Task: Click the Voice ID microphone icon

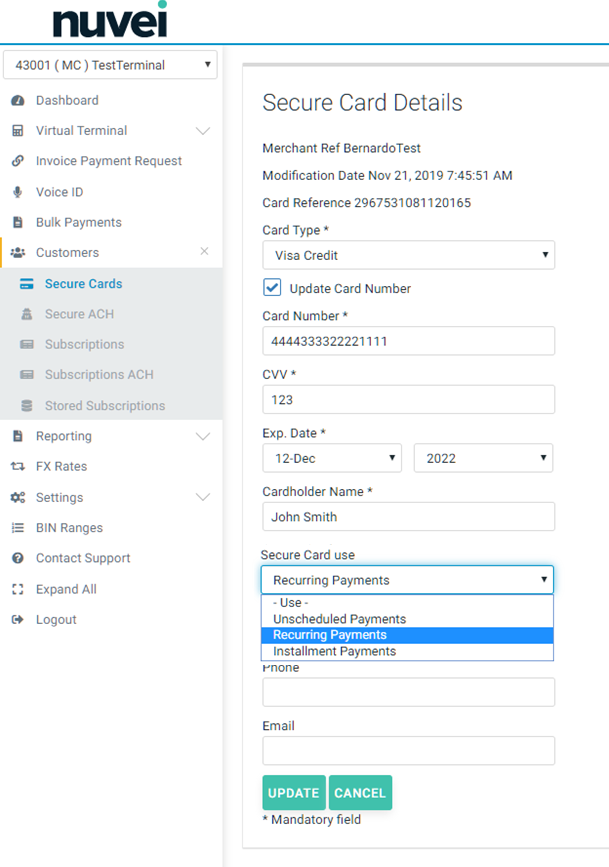Action: click(17, 192)
